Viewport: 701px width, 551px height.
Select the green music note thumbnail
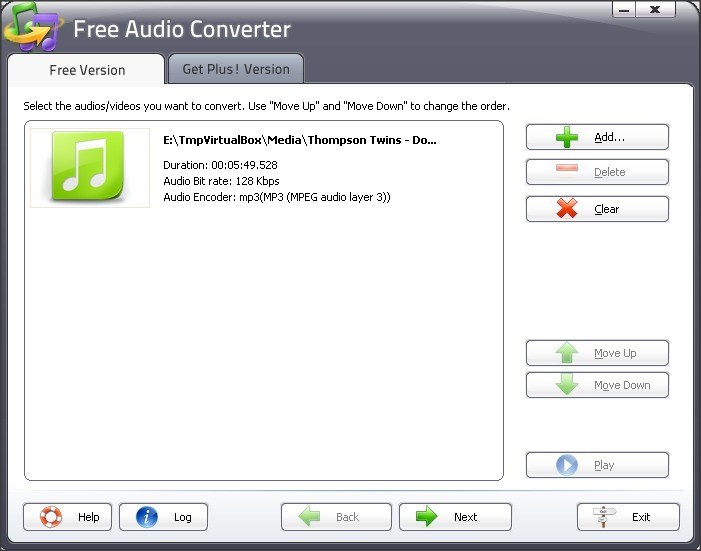(90, 167)
